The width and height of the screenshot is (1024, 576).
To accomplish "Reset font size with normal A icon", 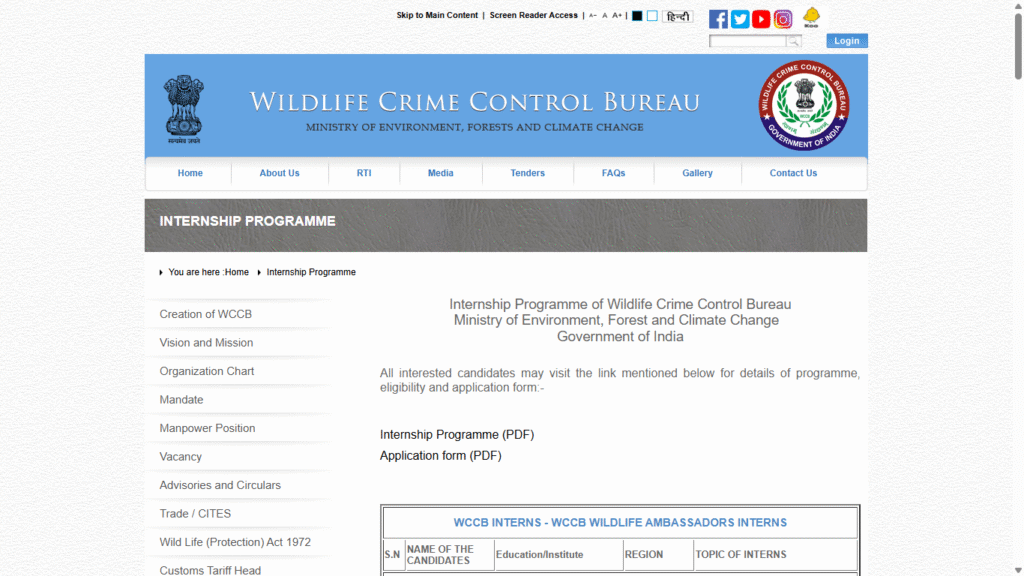I will coord(605,16).
